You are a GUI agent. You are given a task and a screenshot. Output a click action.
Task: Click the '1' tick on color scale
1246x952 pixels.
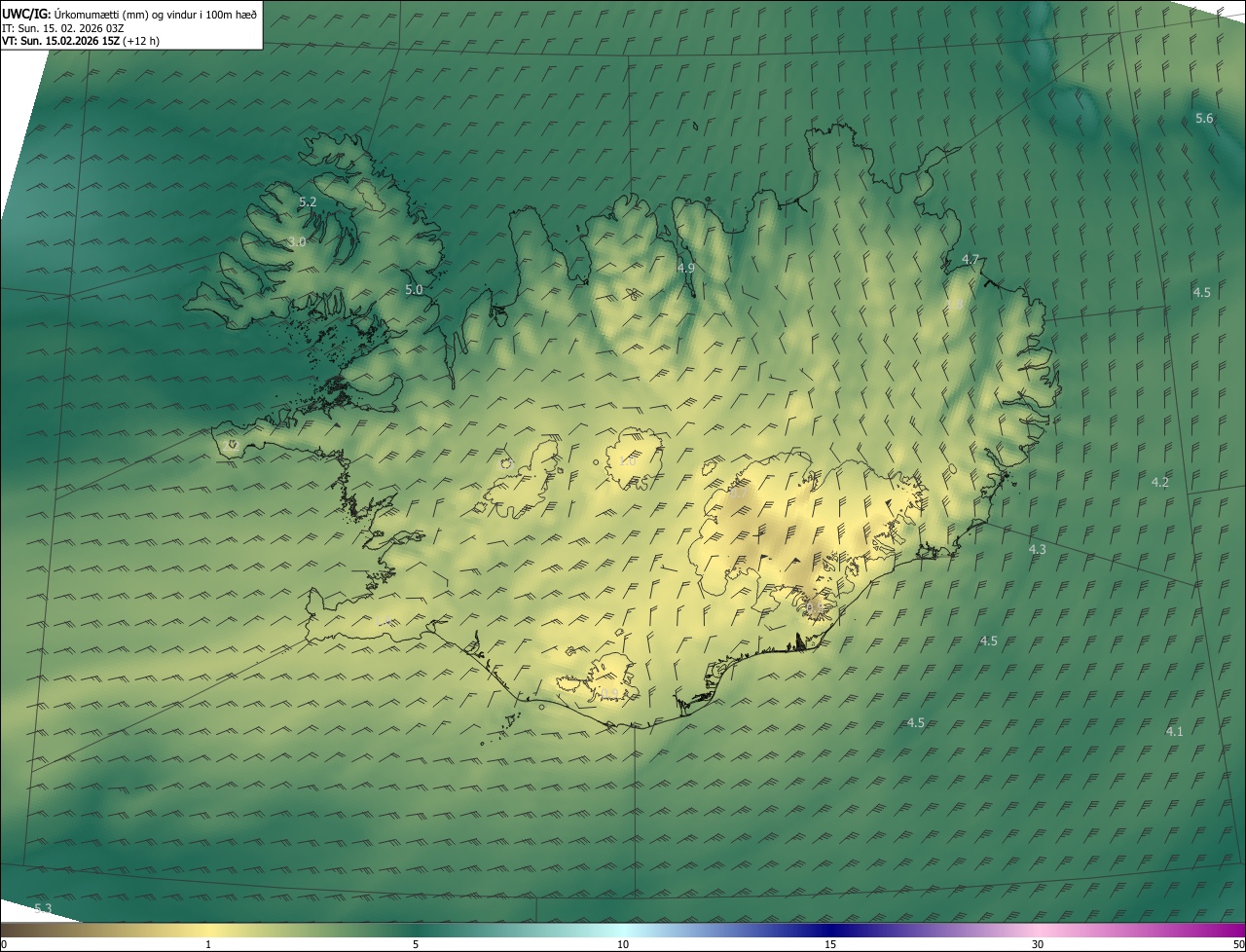208,945
